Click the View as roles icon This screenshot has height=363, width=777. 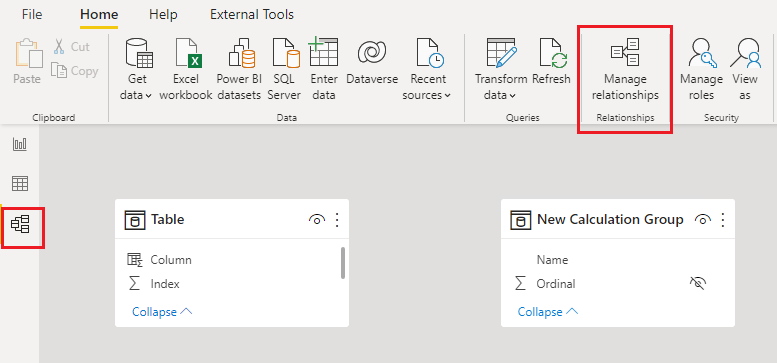745,69
